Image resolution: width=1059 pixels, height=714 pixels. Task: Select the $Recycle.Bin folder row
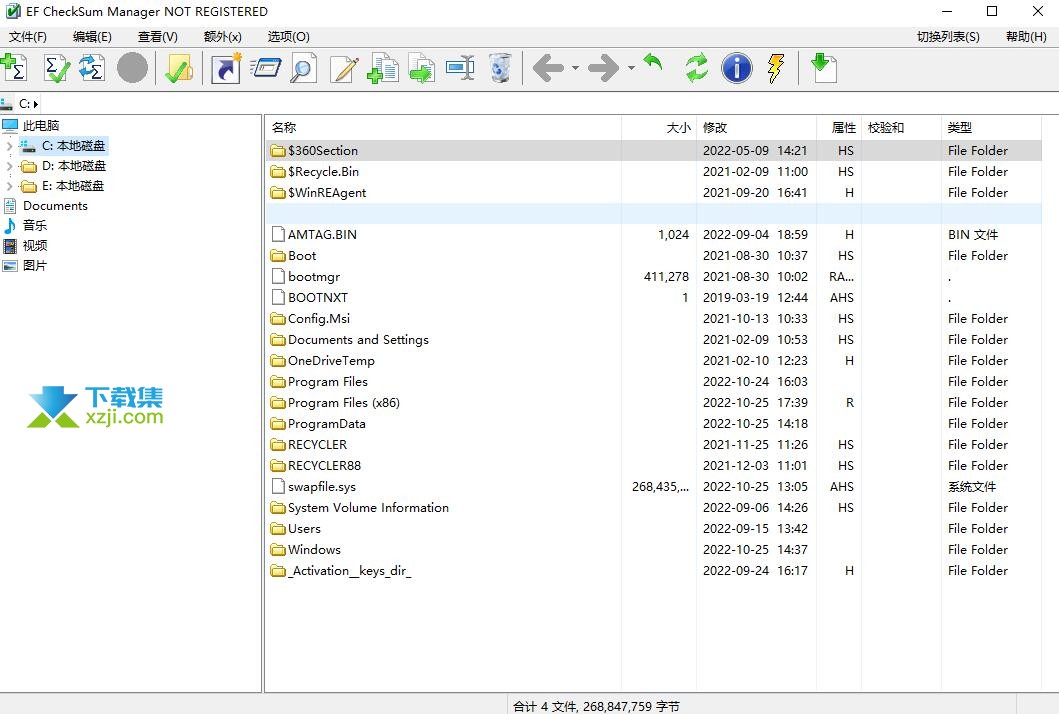tap(654, 172)
